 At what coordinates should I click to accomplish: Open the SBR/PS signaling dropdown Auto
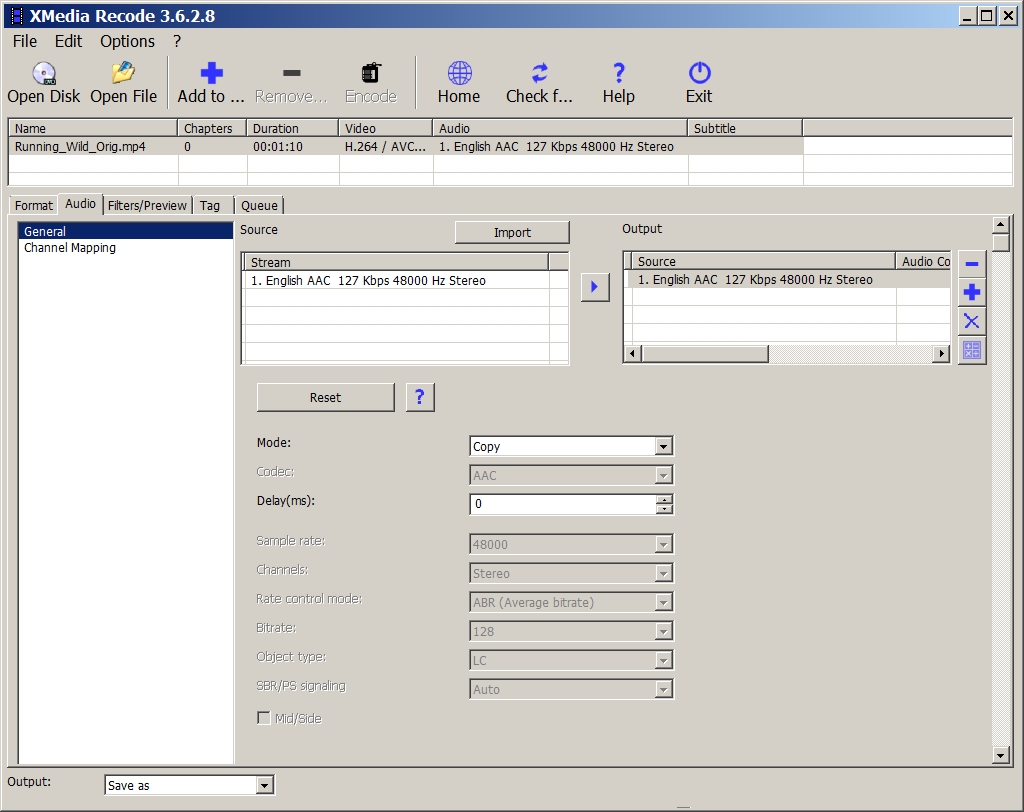tap(663, 689)
